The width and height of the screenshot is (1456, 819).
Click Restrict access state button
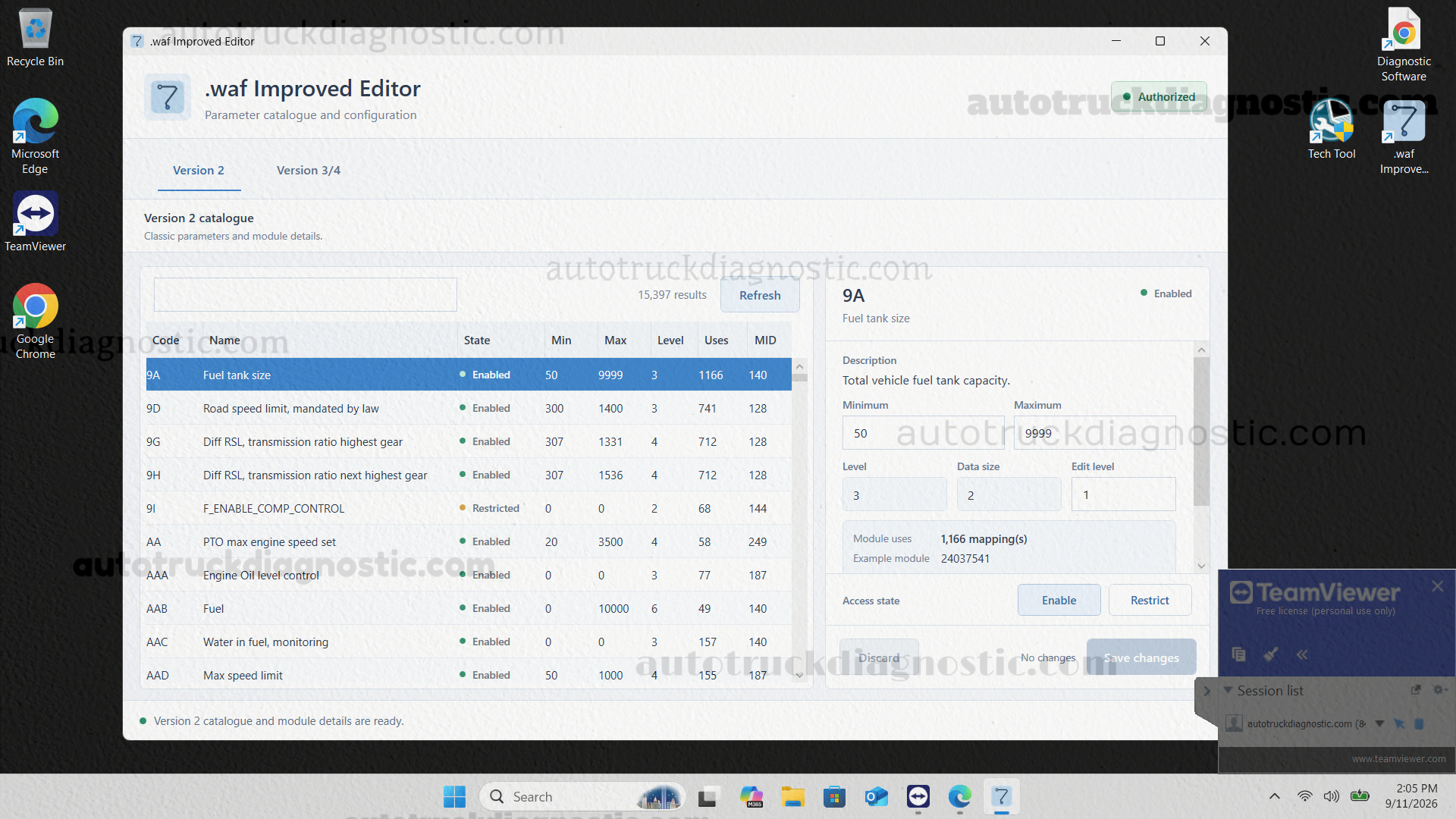[x=1150, y=600]
